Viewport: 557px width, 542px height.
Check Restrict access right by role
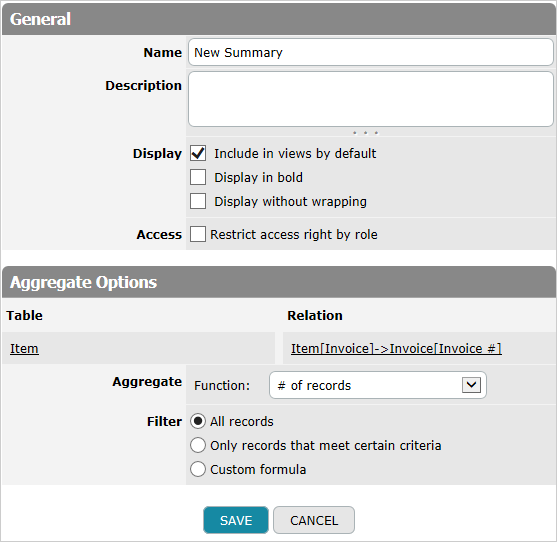tap(198, 234)
